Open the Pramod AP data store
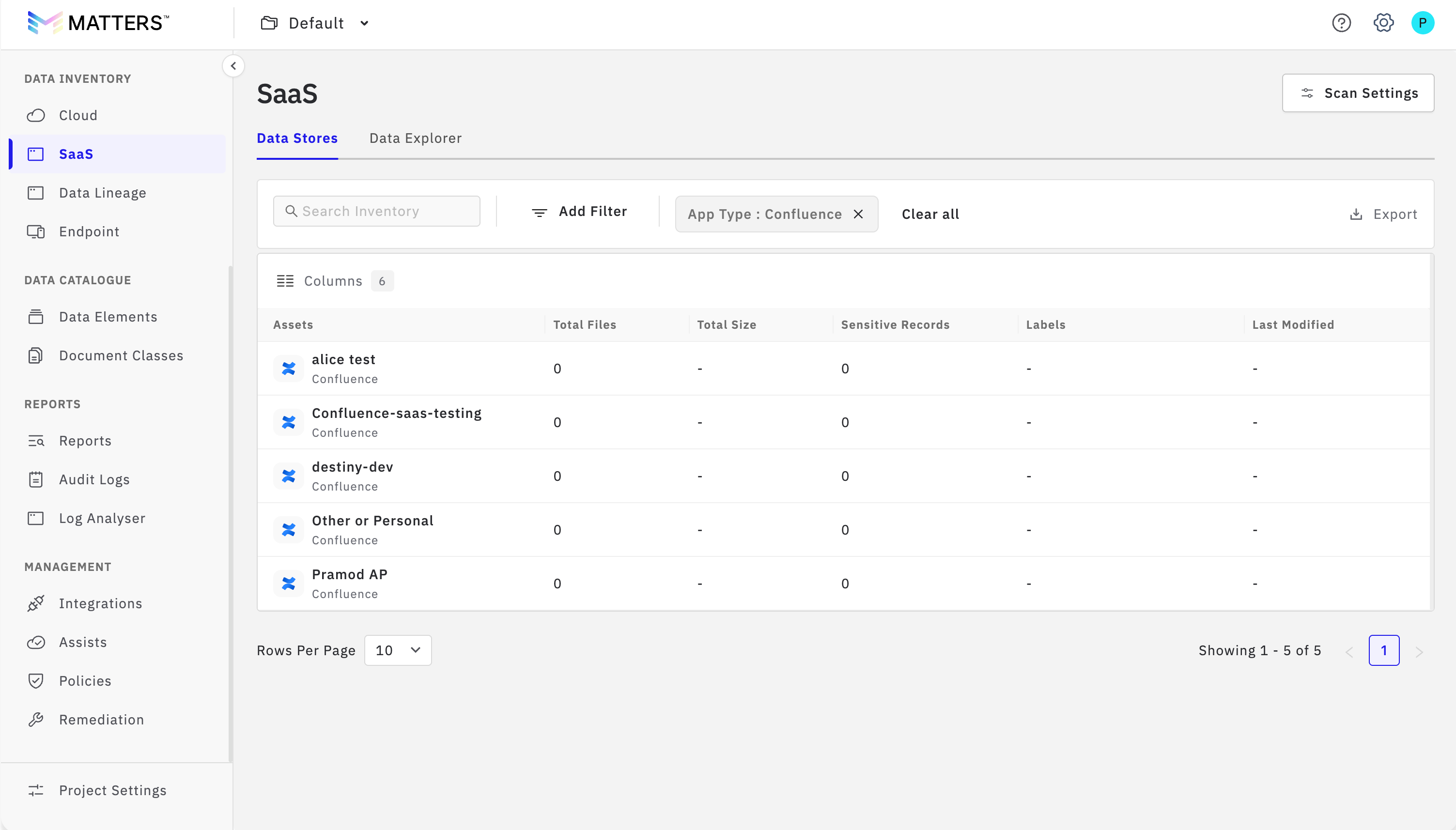The image size is (1456, 830). tap(349, 574)
